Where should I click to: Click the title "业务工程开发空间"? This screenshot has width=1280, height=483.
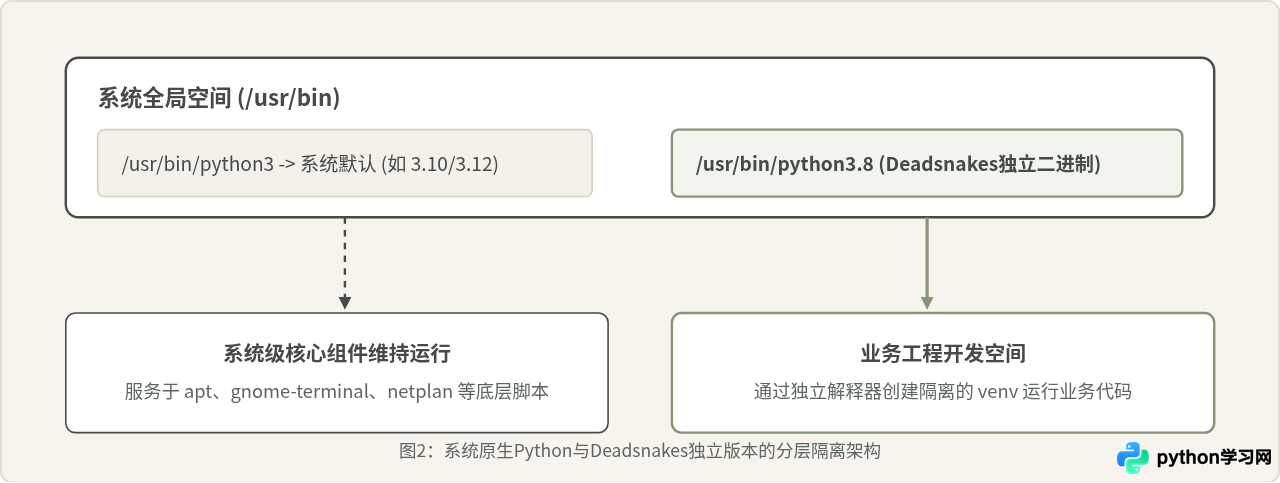[943, 354]
